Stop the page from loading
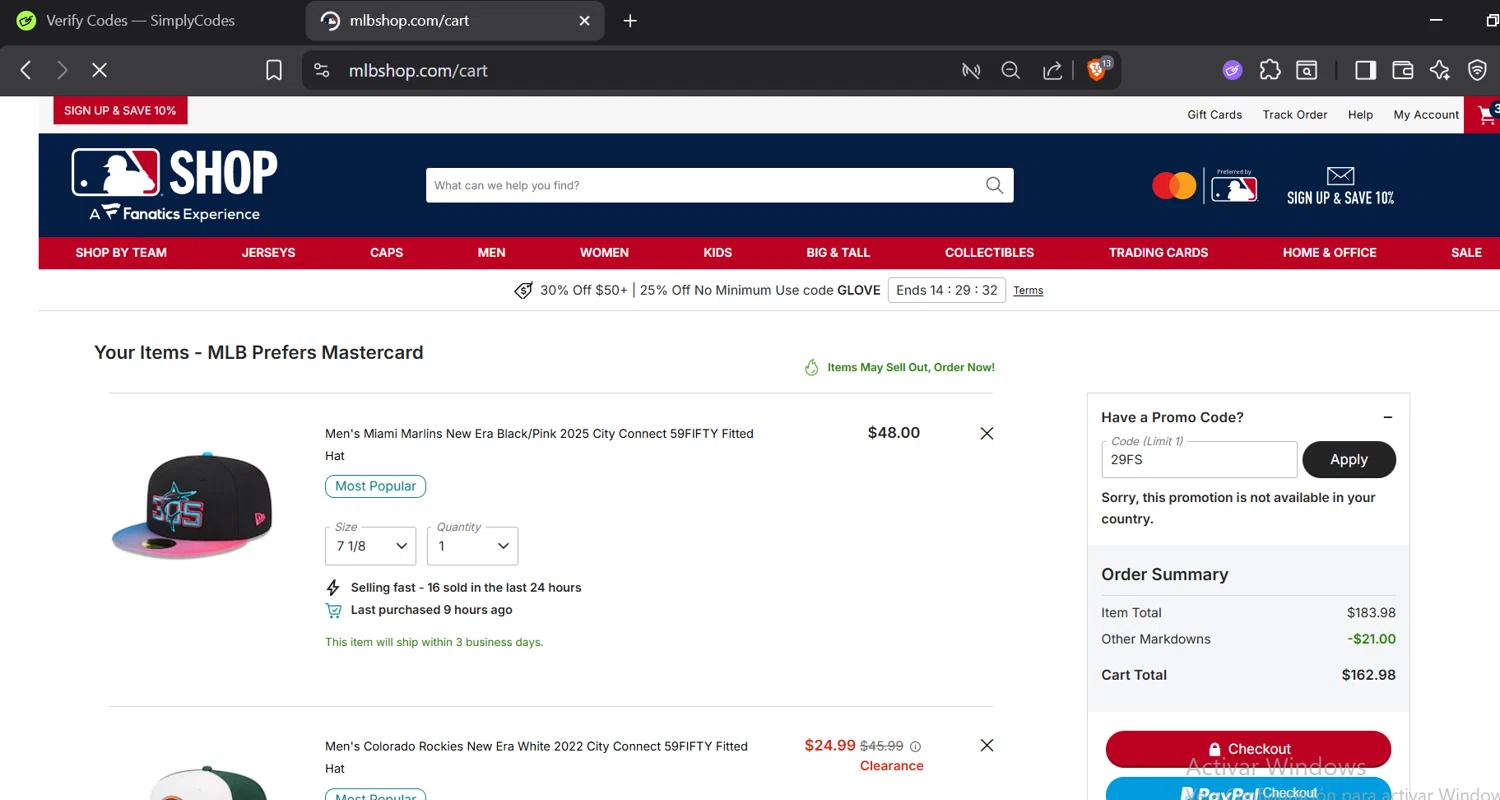The image size is (1500, 800). pos(99,70)
